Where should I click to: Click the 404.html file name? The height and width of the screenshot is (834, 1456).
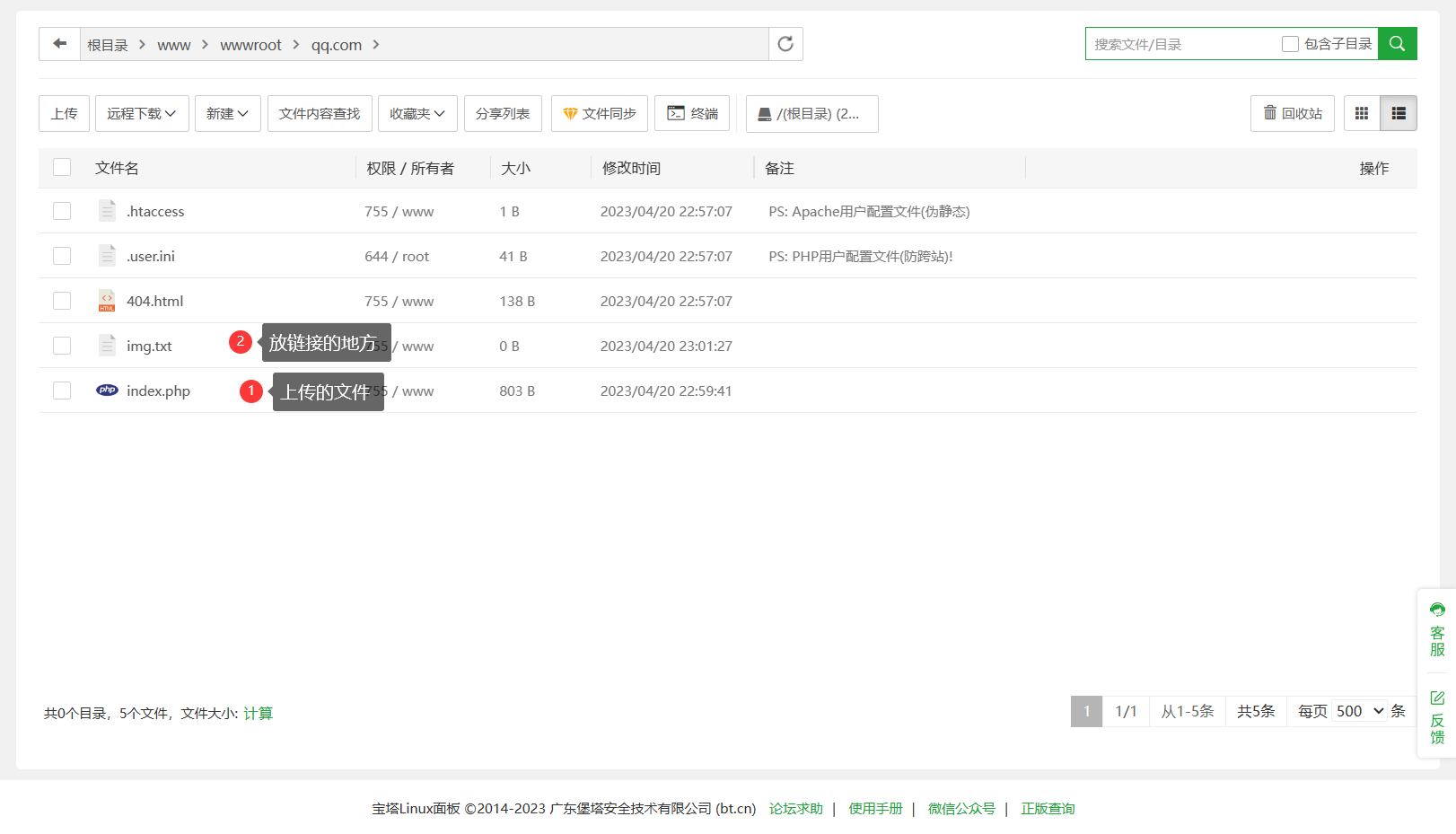coord(154,302)
